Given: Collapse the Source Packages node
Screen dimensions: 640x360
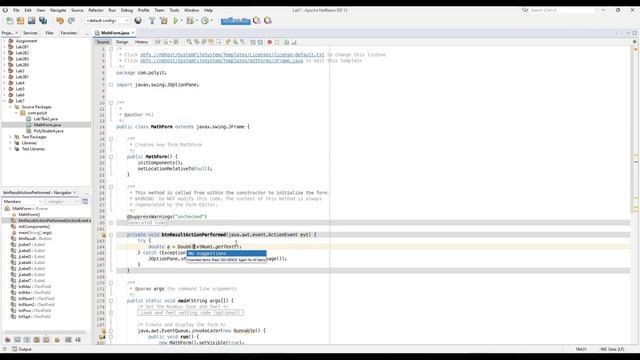Looking at the screenshot, I should coord(10,107).
